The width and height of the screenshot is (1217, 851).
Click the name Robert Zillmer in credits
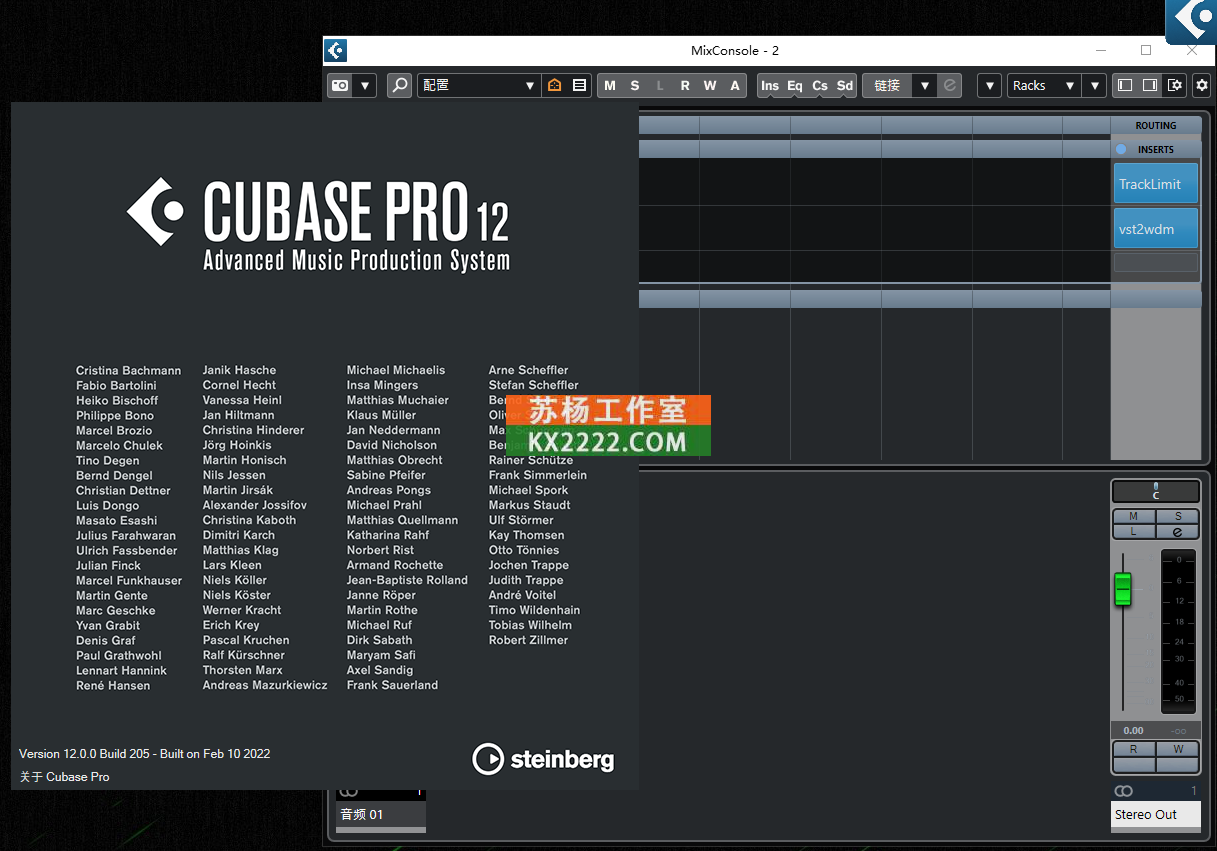click(x=528, y=640)
